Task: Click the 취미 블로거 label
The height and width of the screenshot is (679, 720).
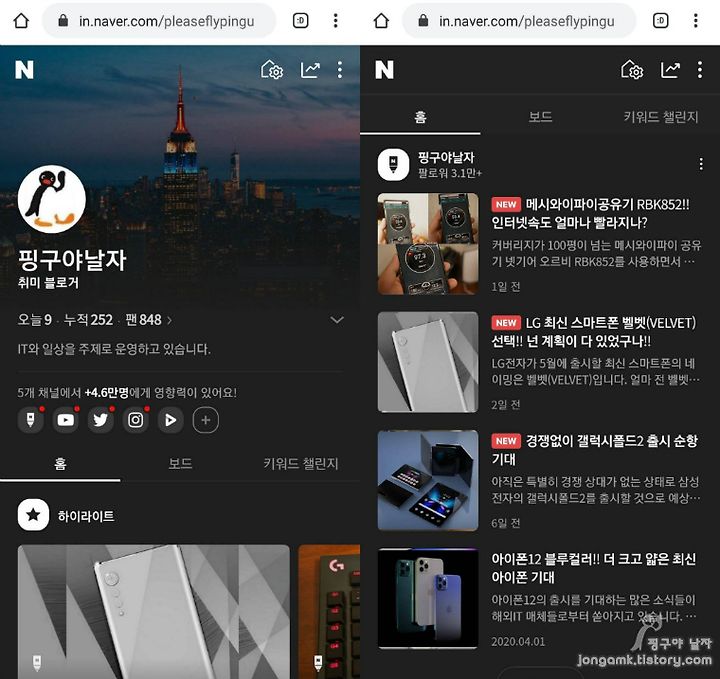Action: pyautogui.click(x=48, y=282)
